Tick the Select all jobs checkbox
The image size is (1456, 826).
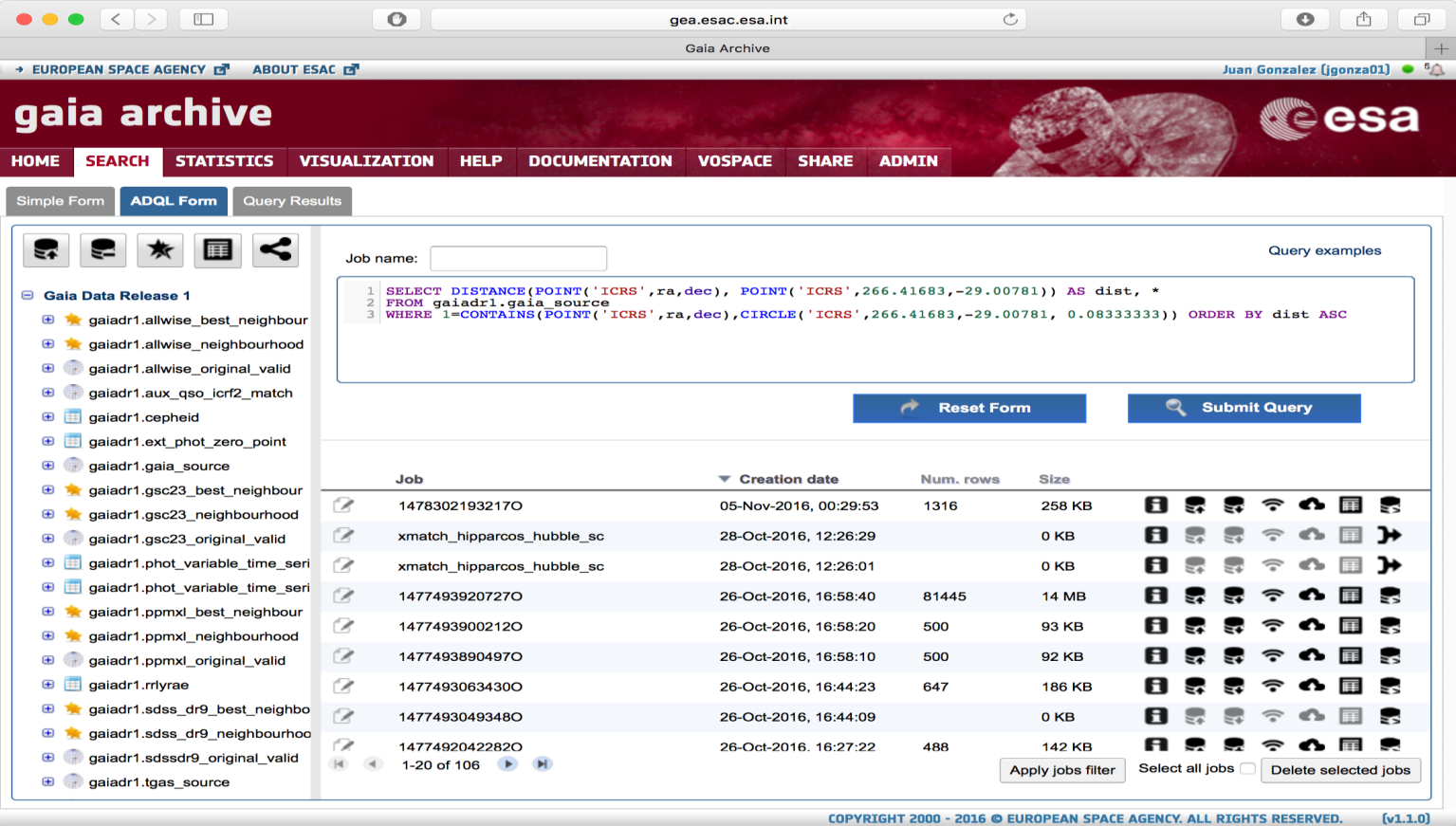click(x=1247, y=769)
